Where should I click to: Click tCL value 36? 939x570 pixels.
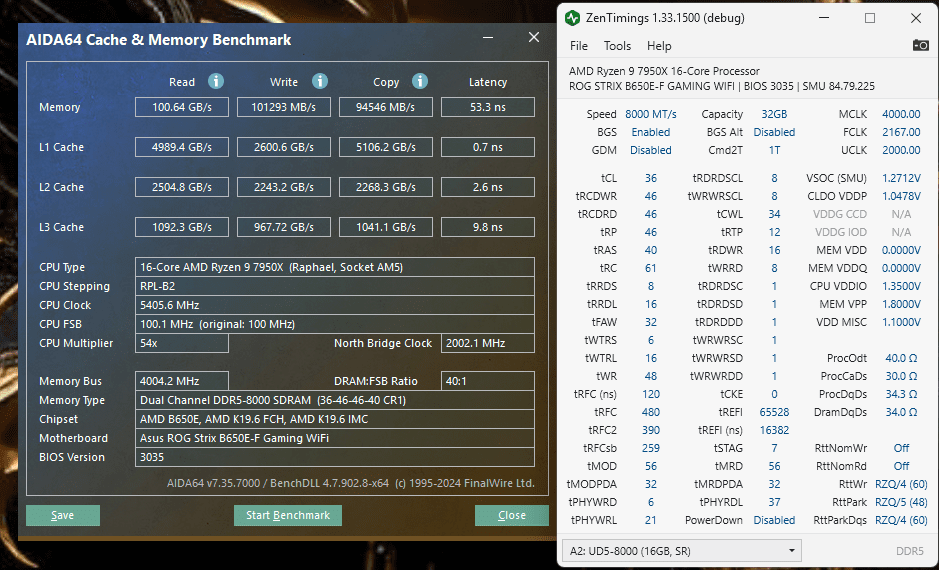[x=651, y=178]
